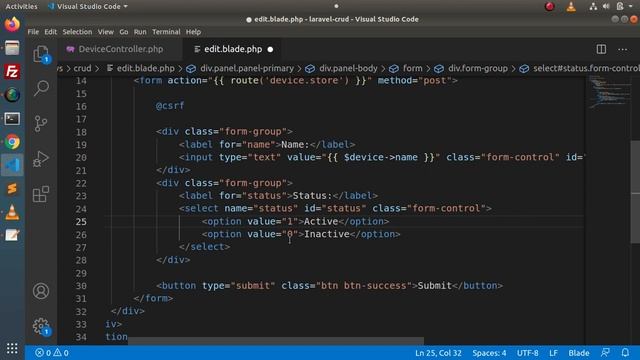Open the Selection menu
The width and height of the screenshot is (640, 360).
tap(77, 32)
